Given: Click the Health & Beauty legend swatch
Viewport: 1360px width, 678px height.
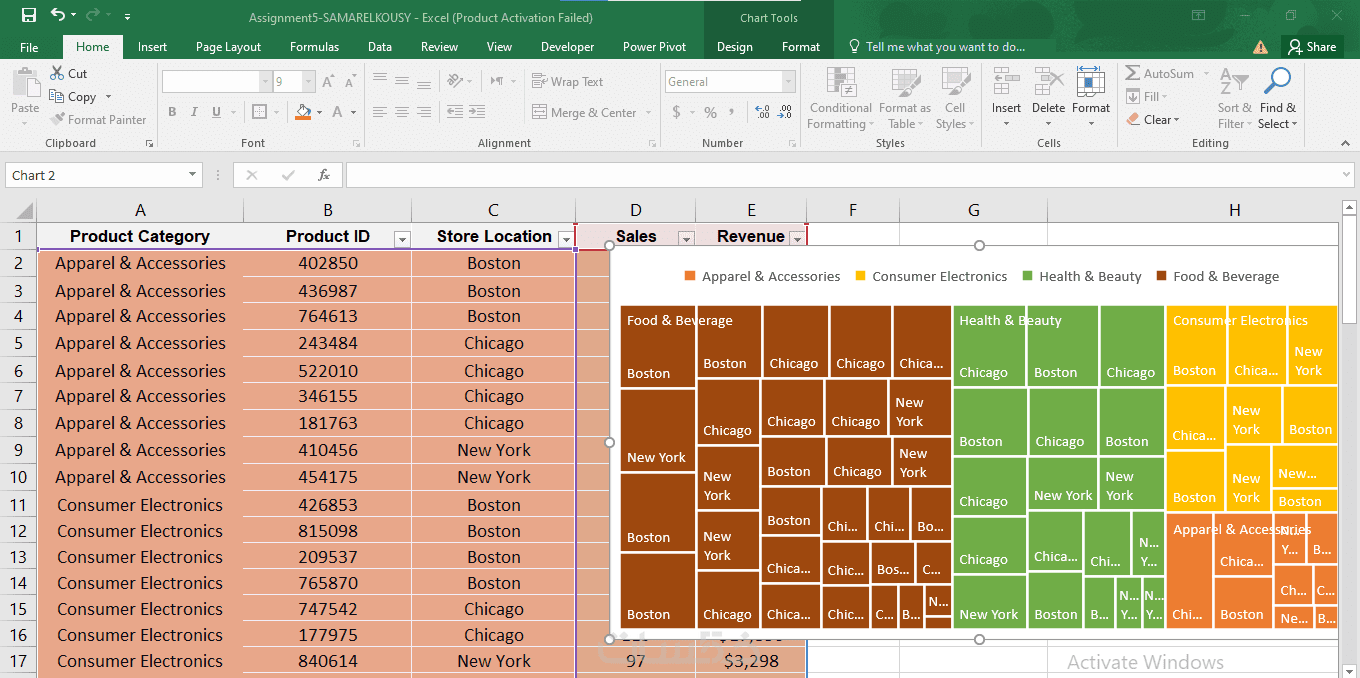Looking at the screenshot, I should pyautogui.click(x=1027, y=276).
